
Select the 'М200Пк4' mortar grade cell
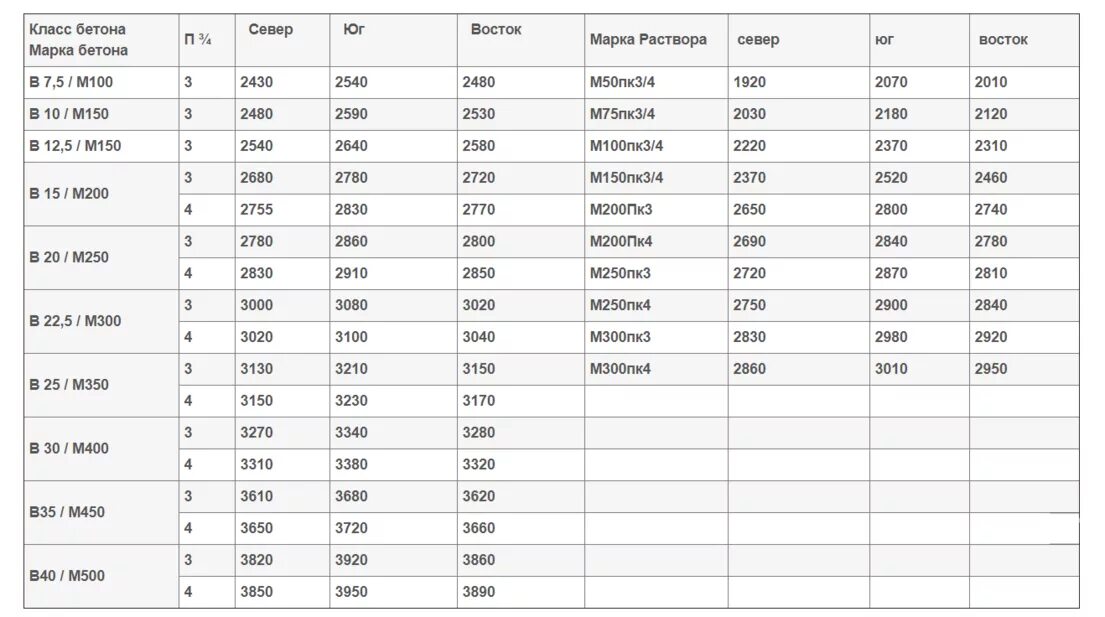[656, 242]
